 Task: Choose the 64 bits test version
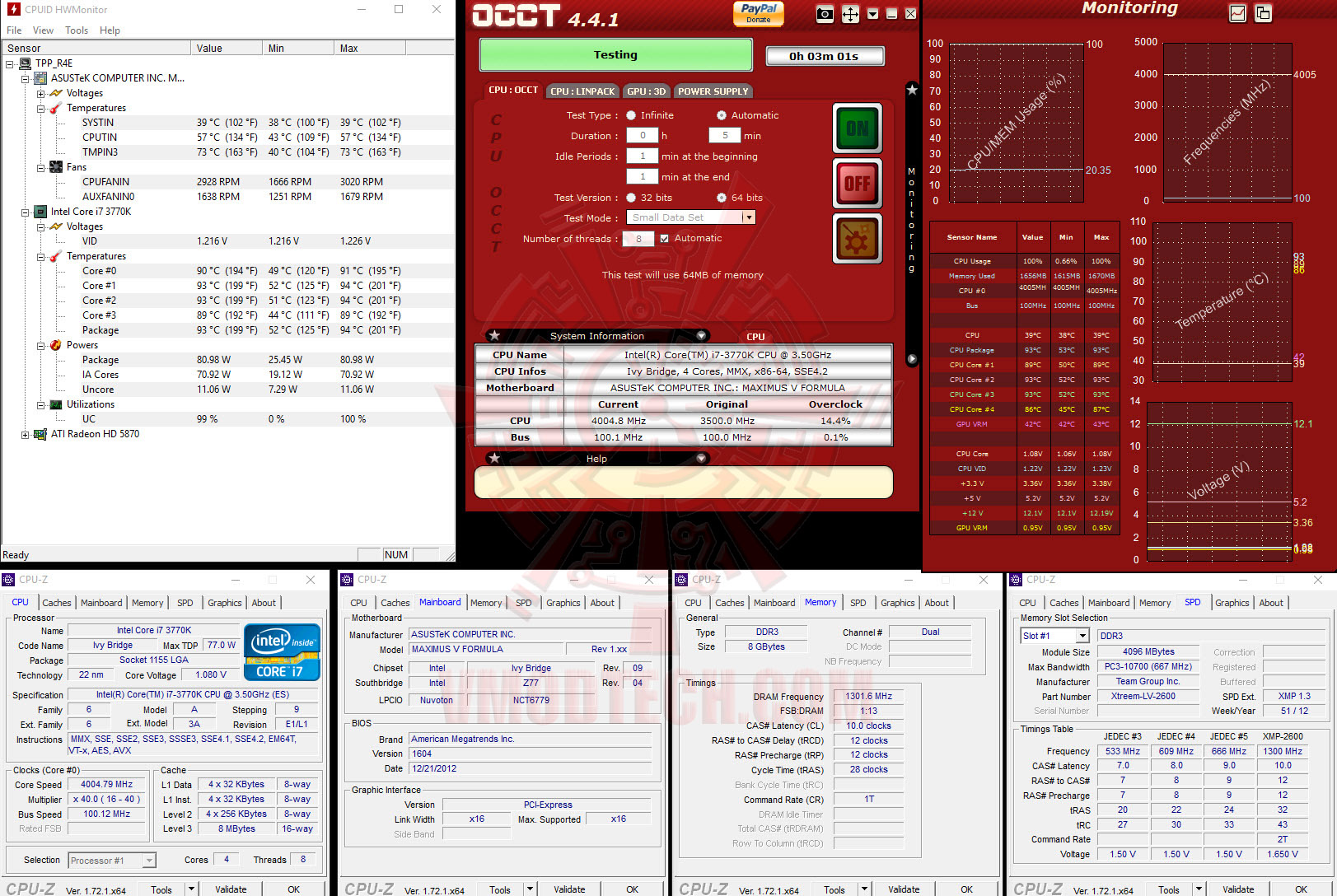click(722, 198)
